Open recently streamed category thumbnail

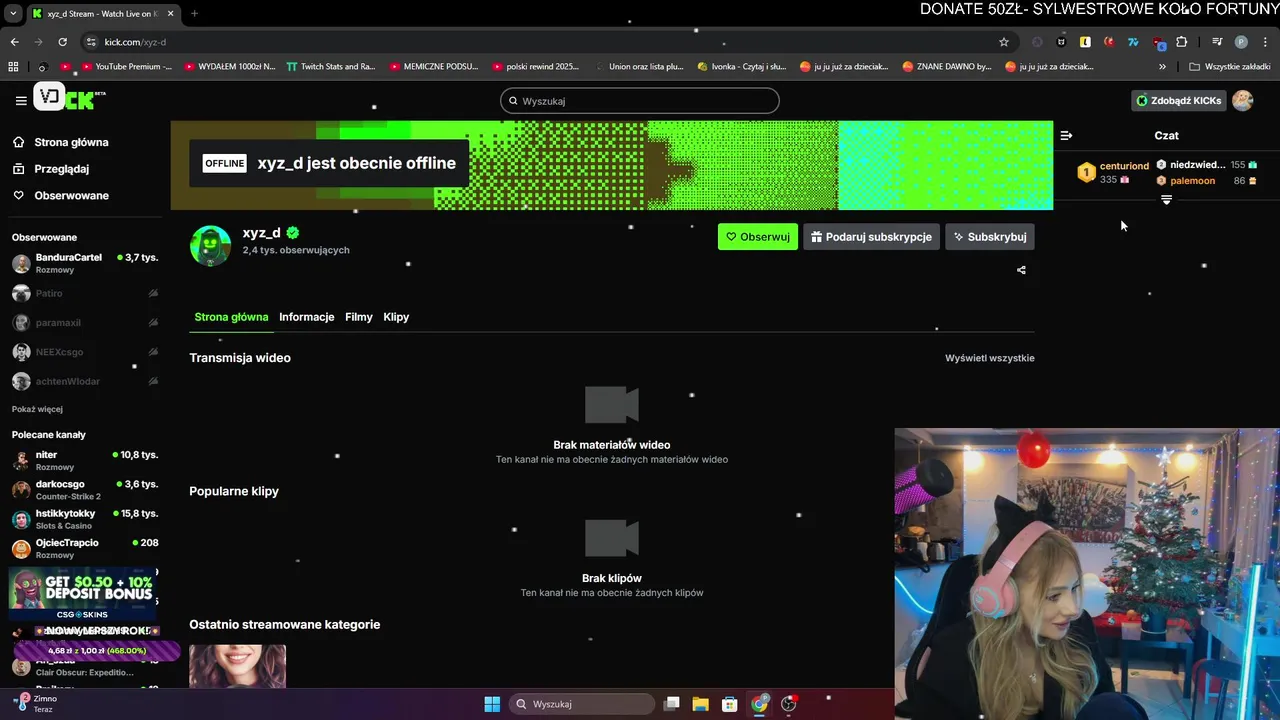coord(237,666)
